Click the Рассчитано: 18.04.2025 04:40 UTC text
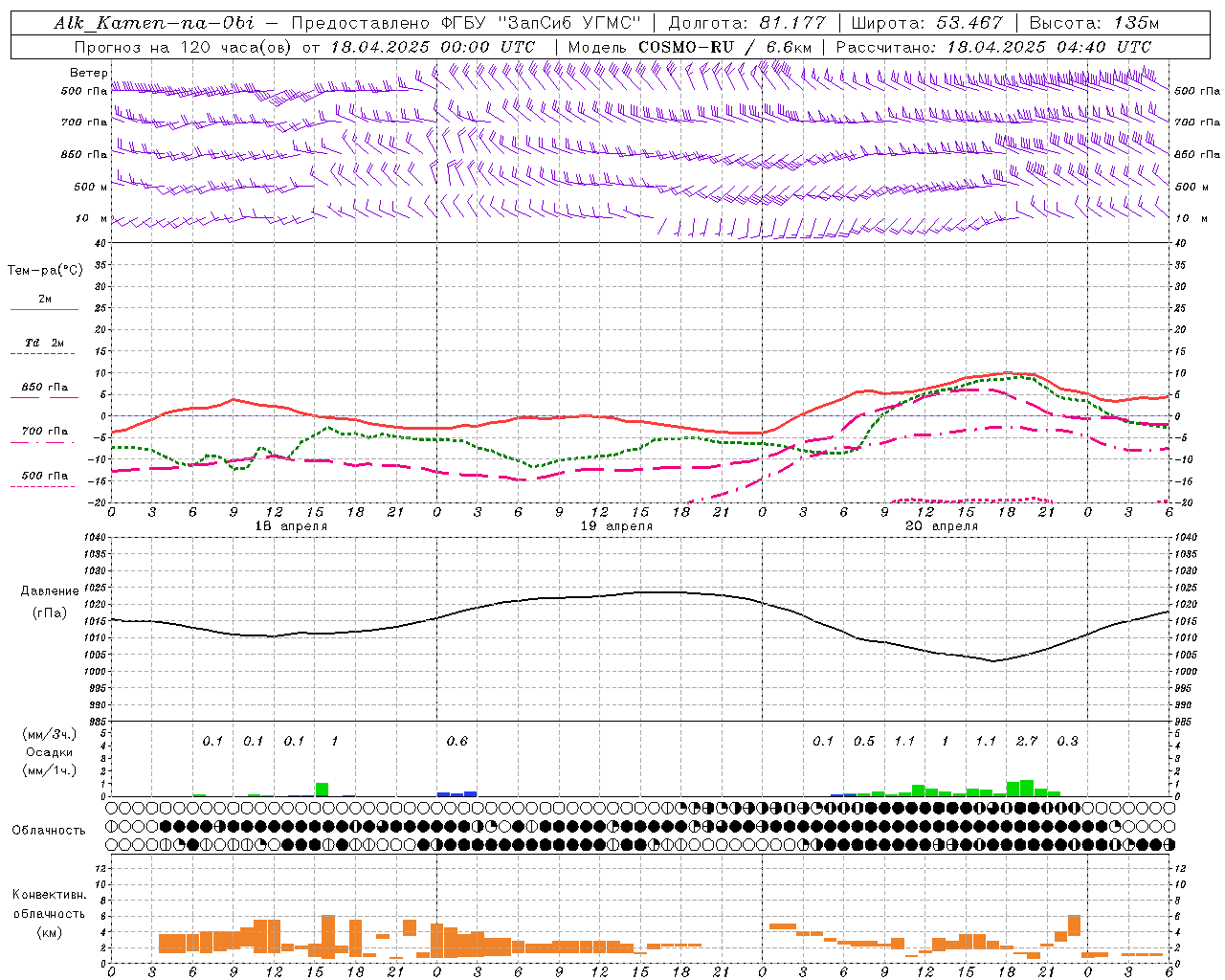The height and width of the screenshot is (980, 1225). (993, 47)
